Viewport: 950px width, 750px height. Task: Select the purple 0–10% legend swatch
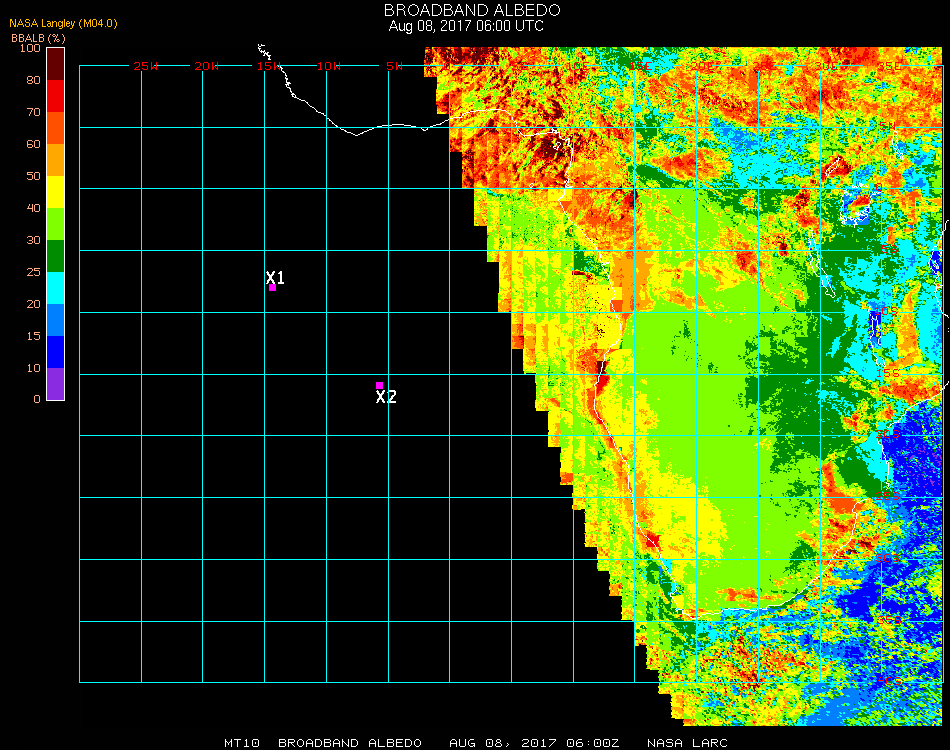(x=56, y=384)
